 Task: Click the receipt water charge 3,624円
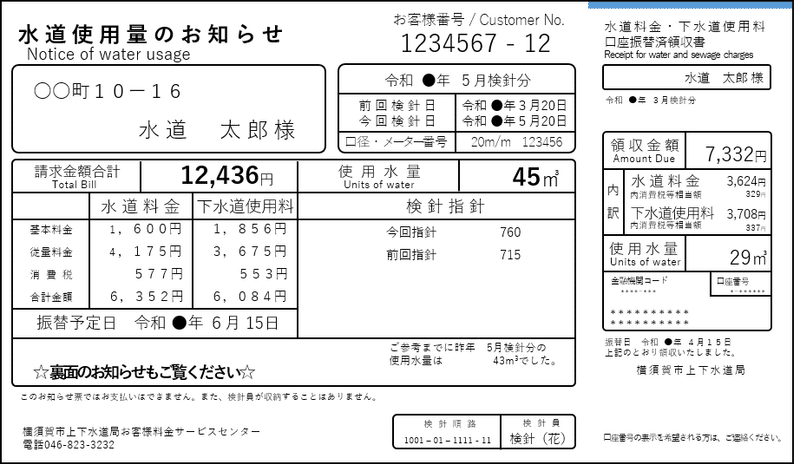click(746, 181)
